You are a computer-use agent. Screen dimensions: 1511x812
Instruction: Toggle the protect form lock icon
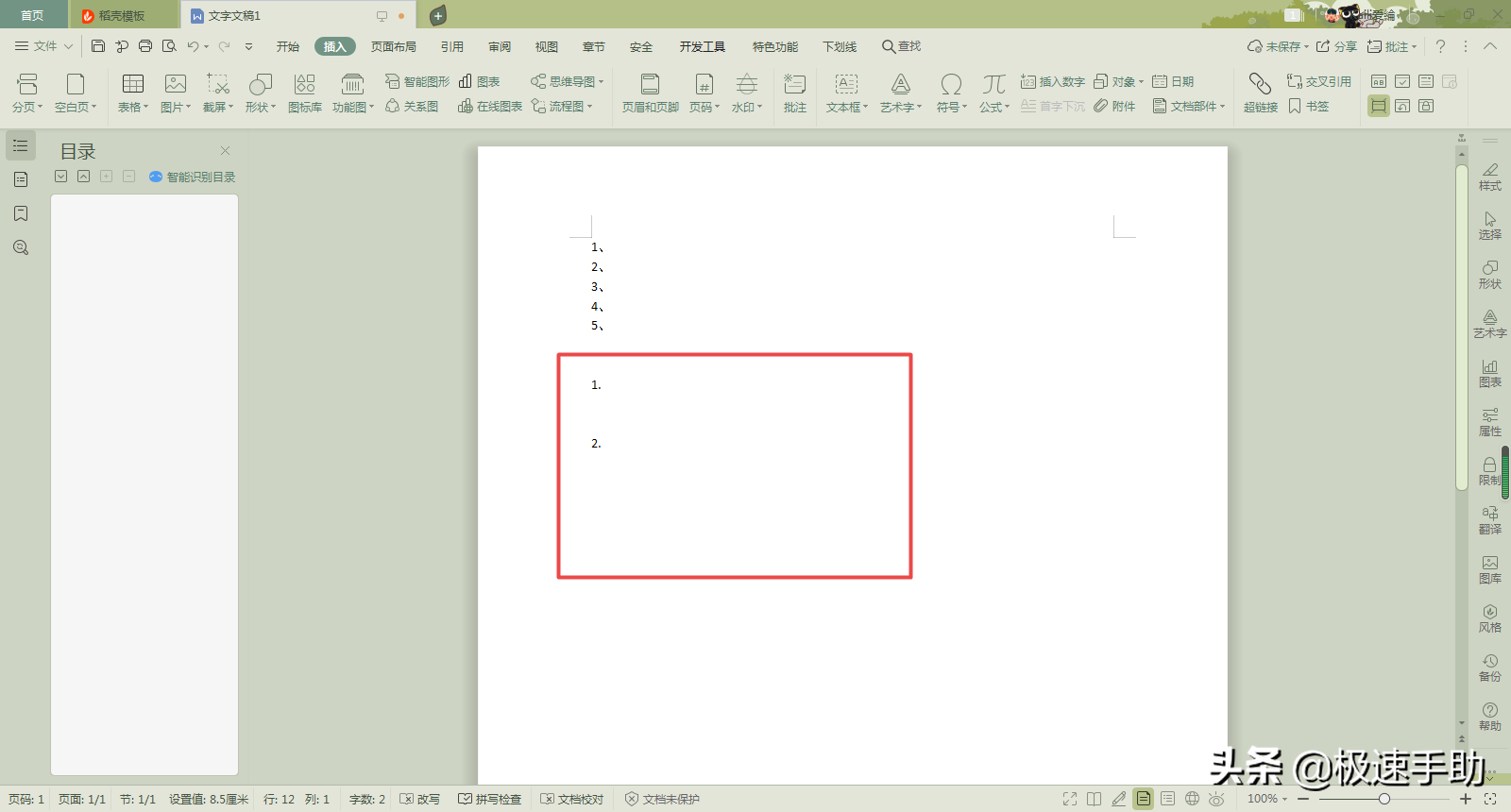(1426, 106)
